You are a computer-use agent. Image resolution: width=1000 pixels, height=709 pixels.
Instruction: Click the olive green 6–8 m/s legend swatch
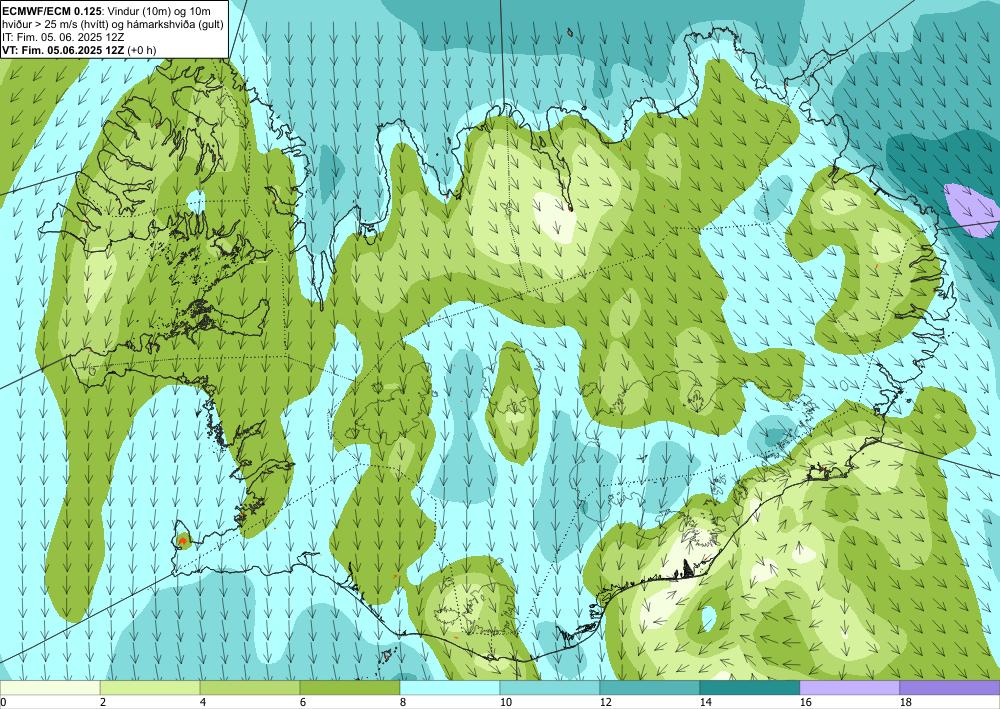(350, 687)
